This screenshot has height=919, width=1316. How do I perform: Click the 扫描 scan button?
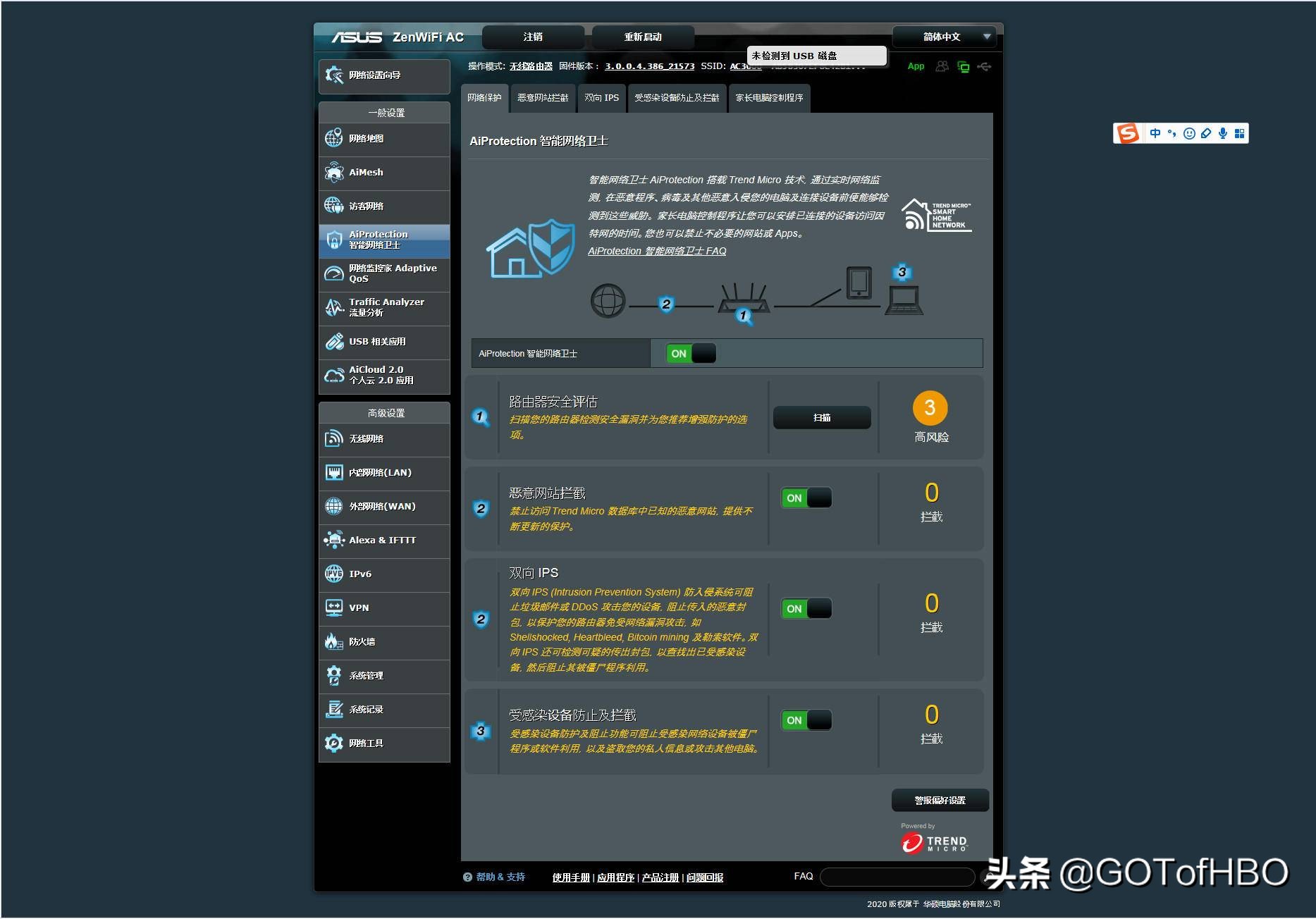pos(822,417)
